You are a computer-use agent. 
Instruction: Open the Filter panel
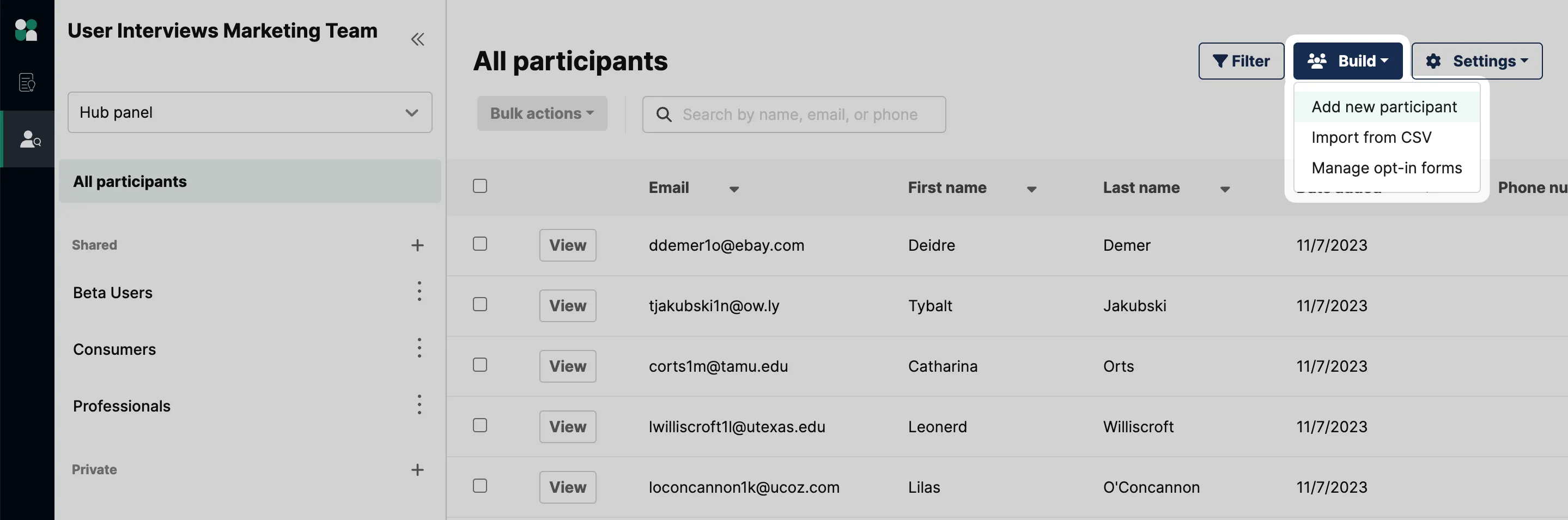[1241, 61]
